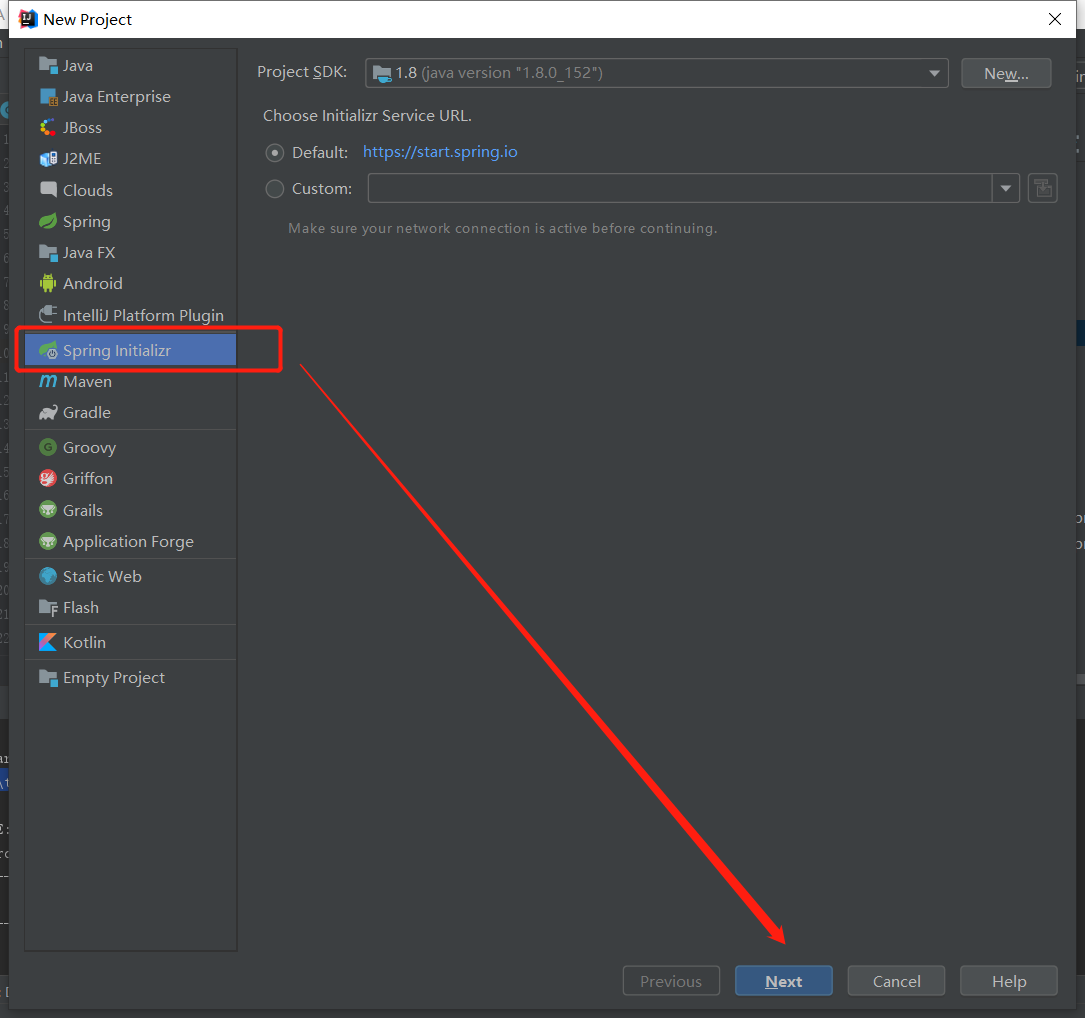Pick the JBoss icon in list
Image resolution: width=1085 pixels, height=1018 pixels.
click(48, 127)
